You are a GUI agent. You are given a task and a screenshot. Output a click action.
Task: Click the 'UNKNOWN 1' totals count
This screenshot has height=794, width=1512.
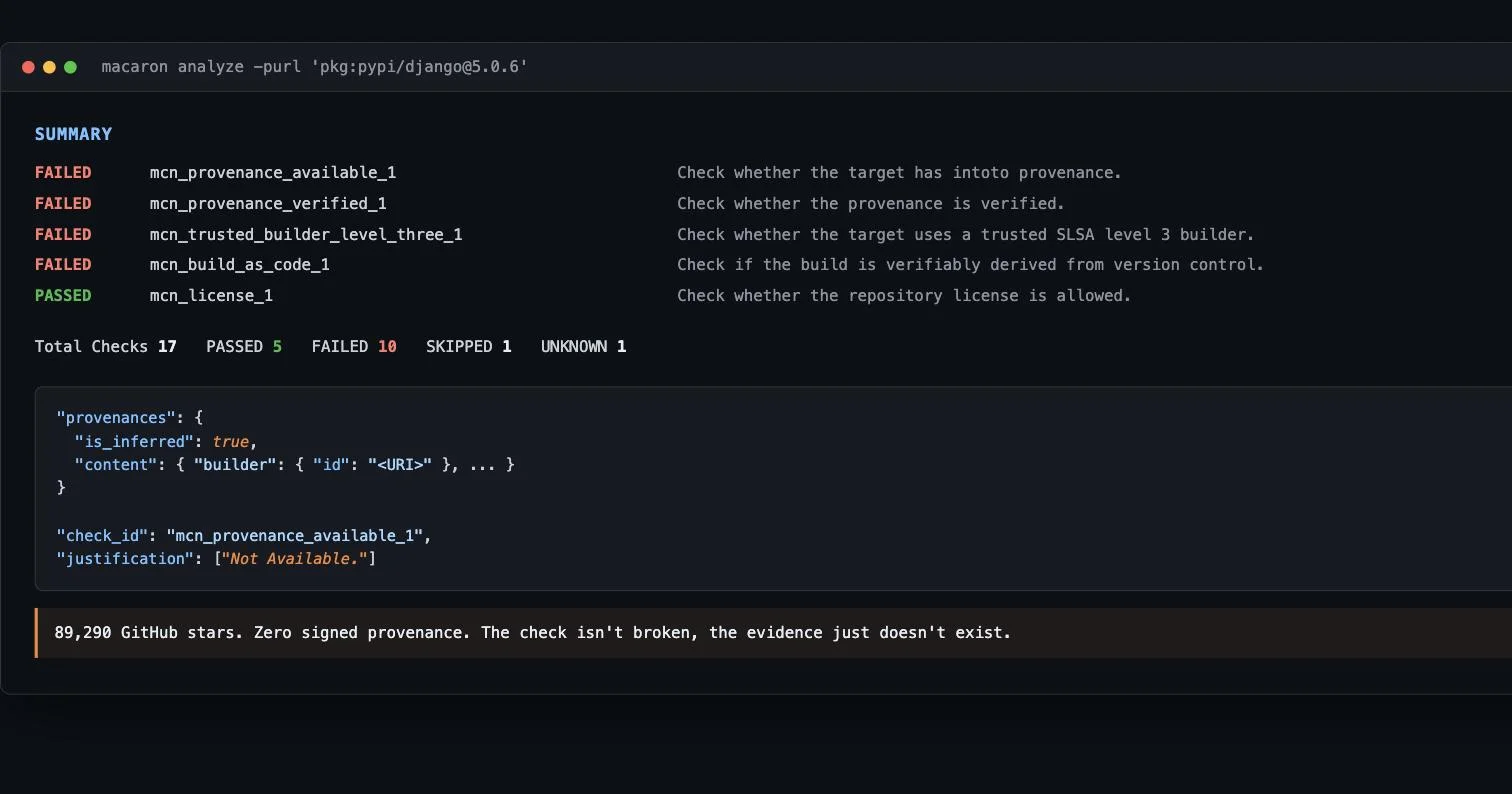pos(584,347)
